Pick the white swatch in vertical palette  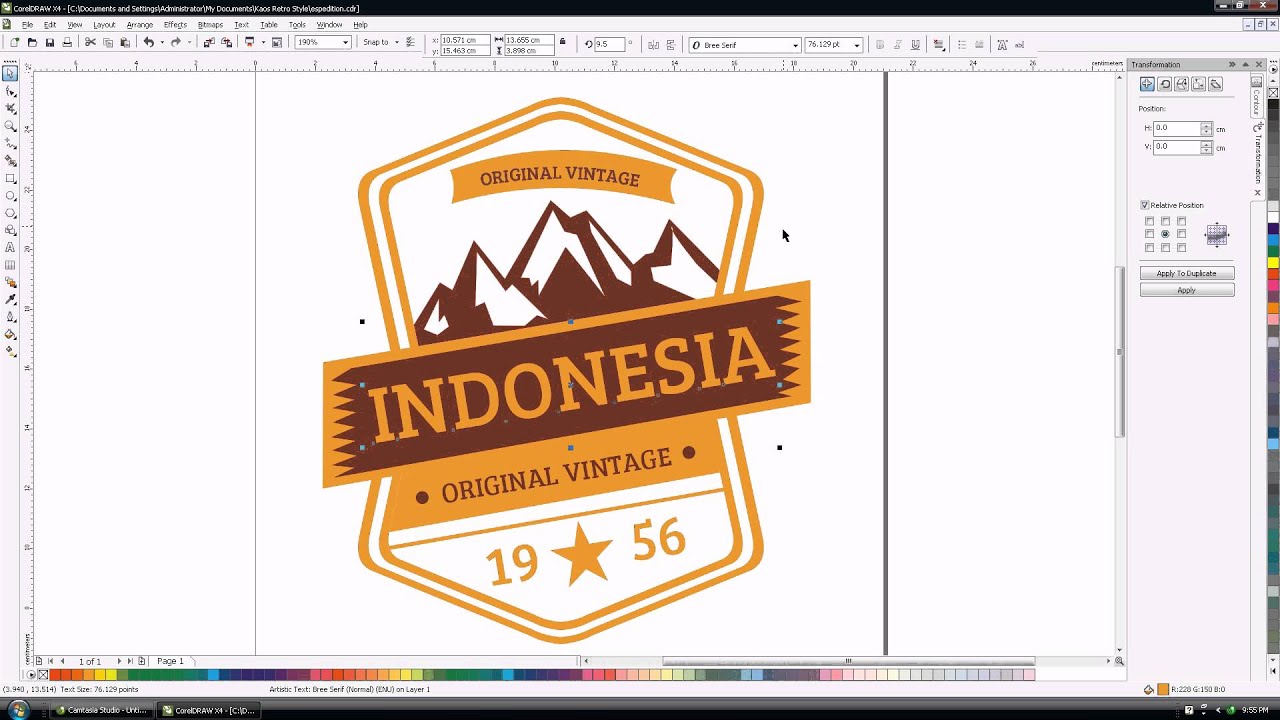point(1274,217)
